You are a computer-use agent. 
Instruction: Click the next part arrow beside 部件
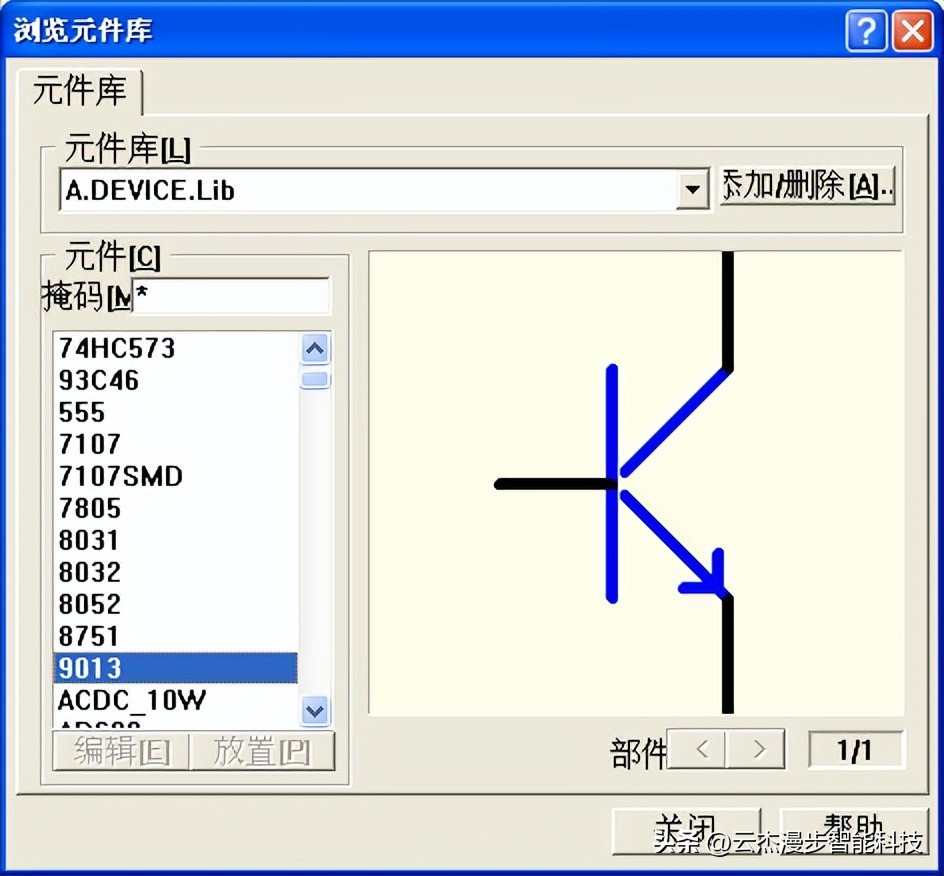click(x=757, y=749)
